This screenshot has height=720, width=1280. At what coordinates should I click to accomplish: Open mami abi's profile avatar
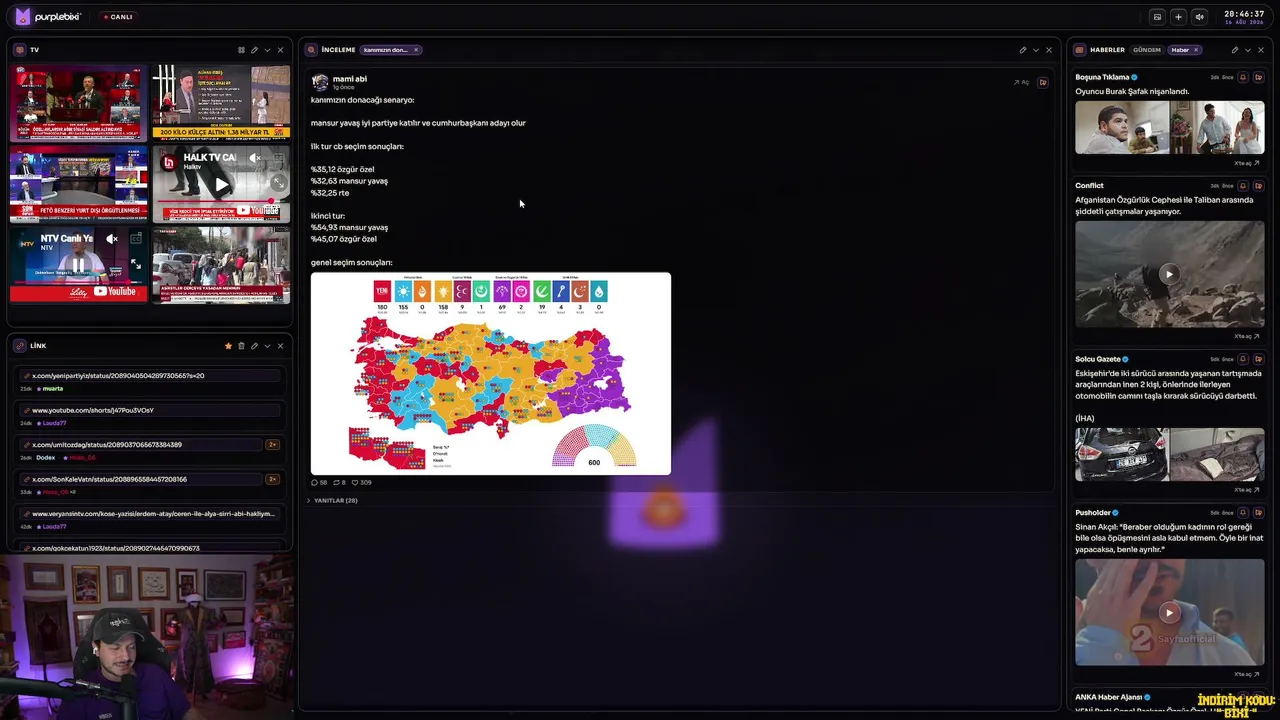[320, 83]
